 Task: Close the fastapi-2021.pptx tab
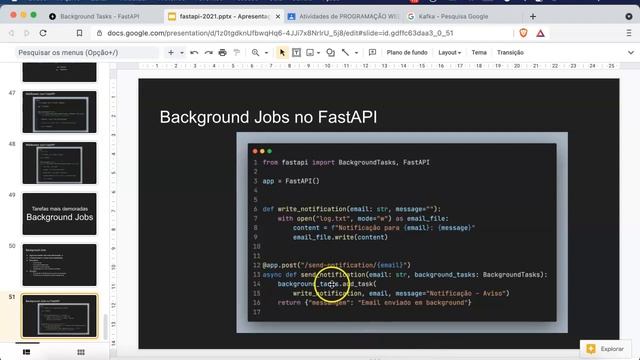point(278,16)
